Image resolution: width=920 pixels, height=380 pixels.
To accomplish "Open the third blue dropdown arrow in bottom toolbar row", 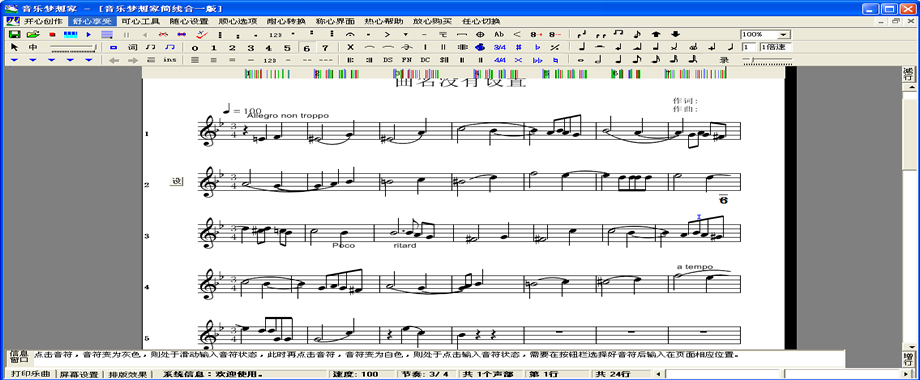I will point(52,60).
